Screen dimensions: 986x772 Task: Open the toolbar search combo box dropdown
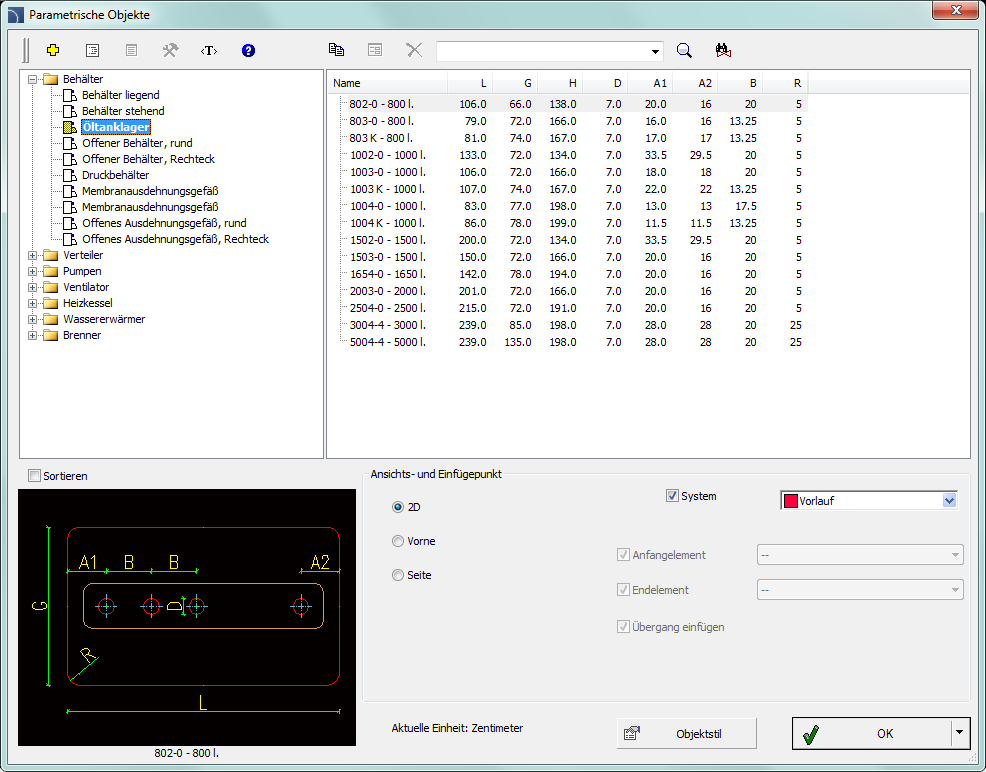(656, 51)
